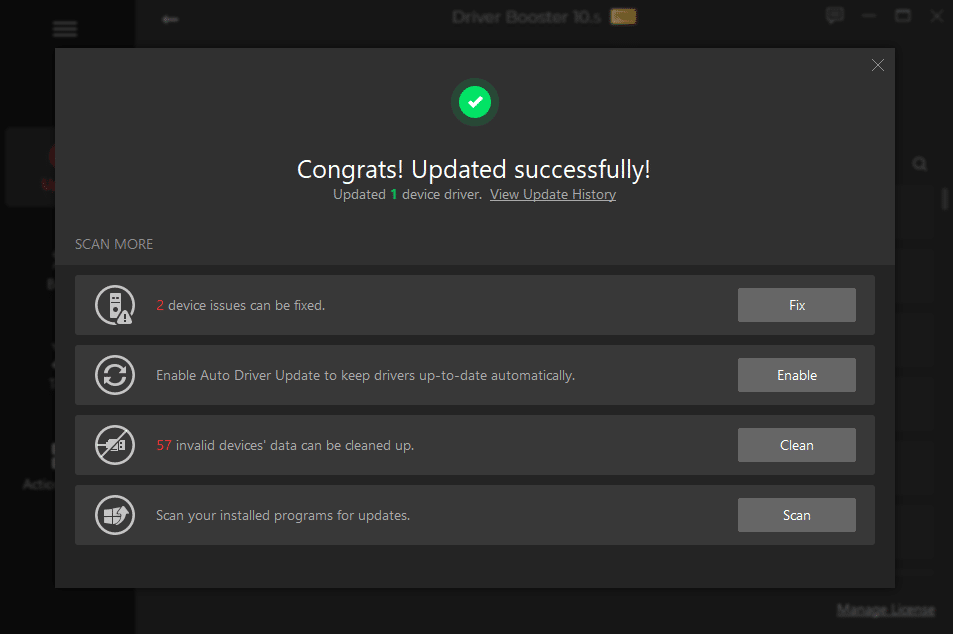Open the hamburger menu in Driver Booster
The image size is (953, 634).
[x=64, y=29]
